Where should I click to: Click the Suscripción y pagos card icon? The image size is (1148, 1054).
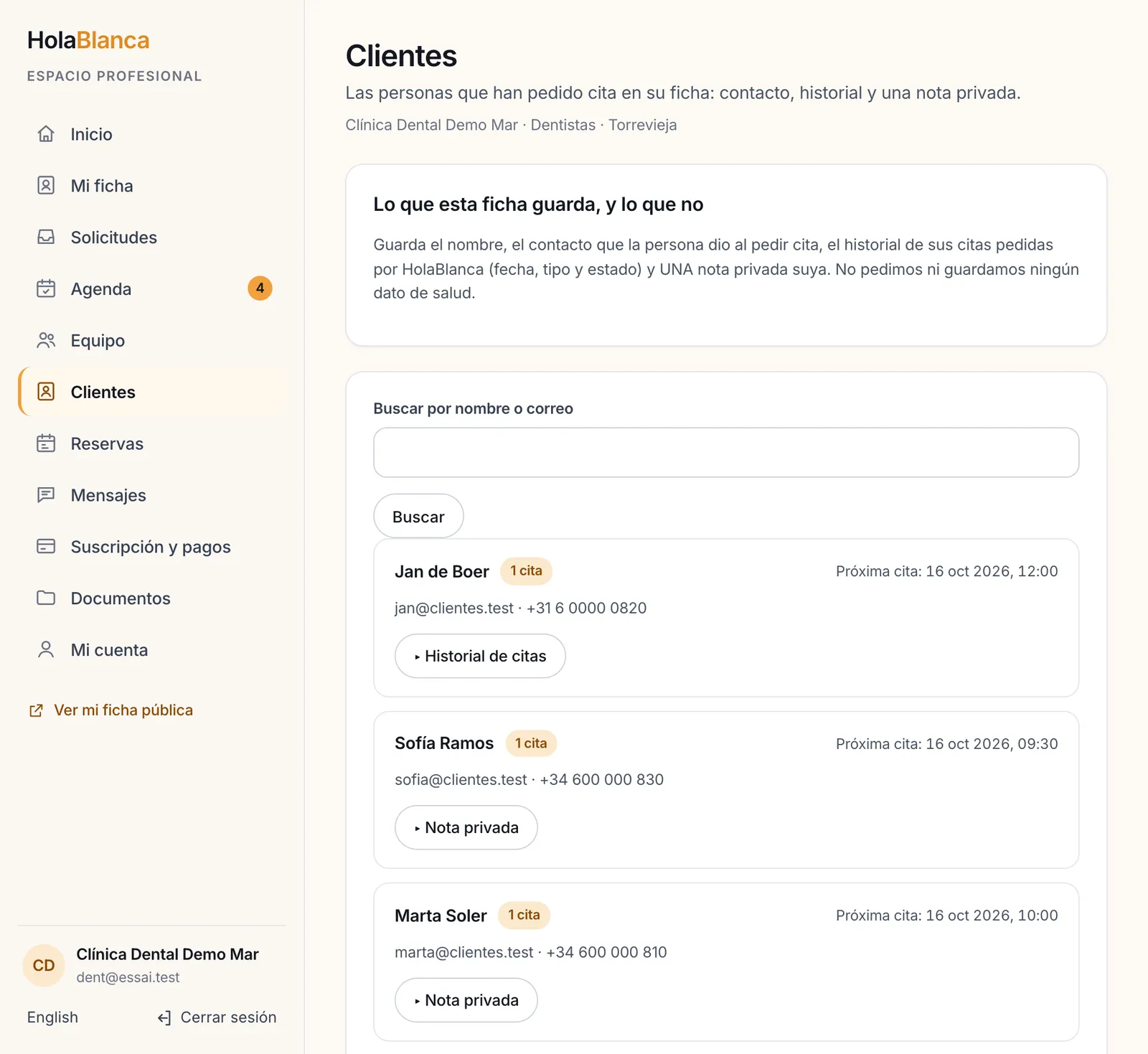[x=46, y=547]
